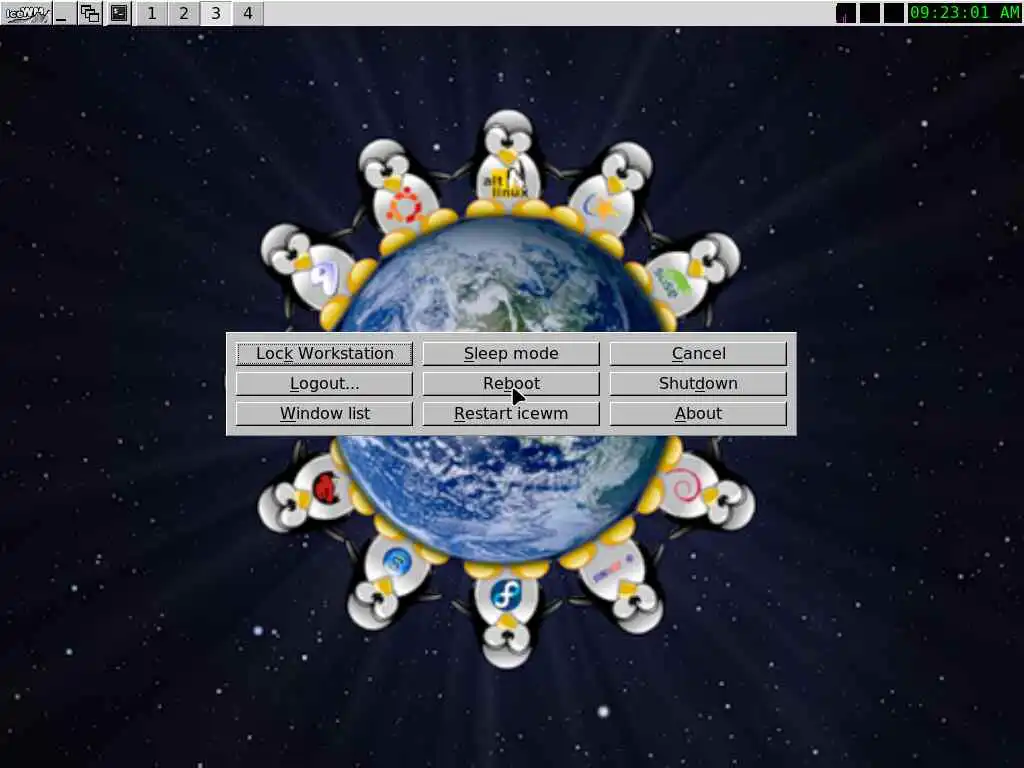Switch to workspace 2
Image resolution: width=1024 pixels, height=768 pixels.
coord(184,13)
